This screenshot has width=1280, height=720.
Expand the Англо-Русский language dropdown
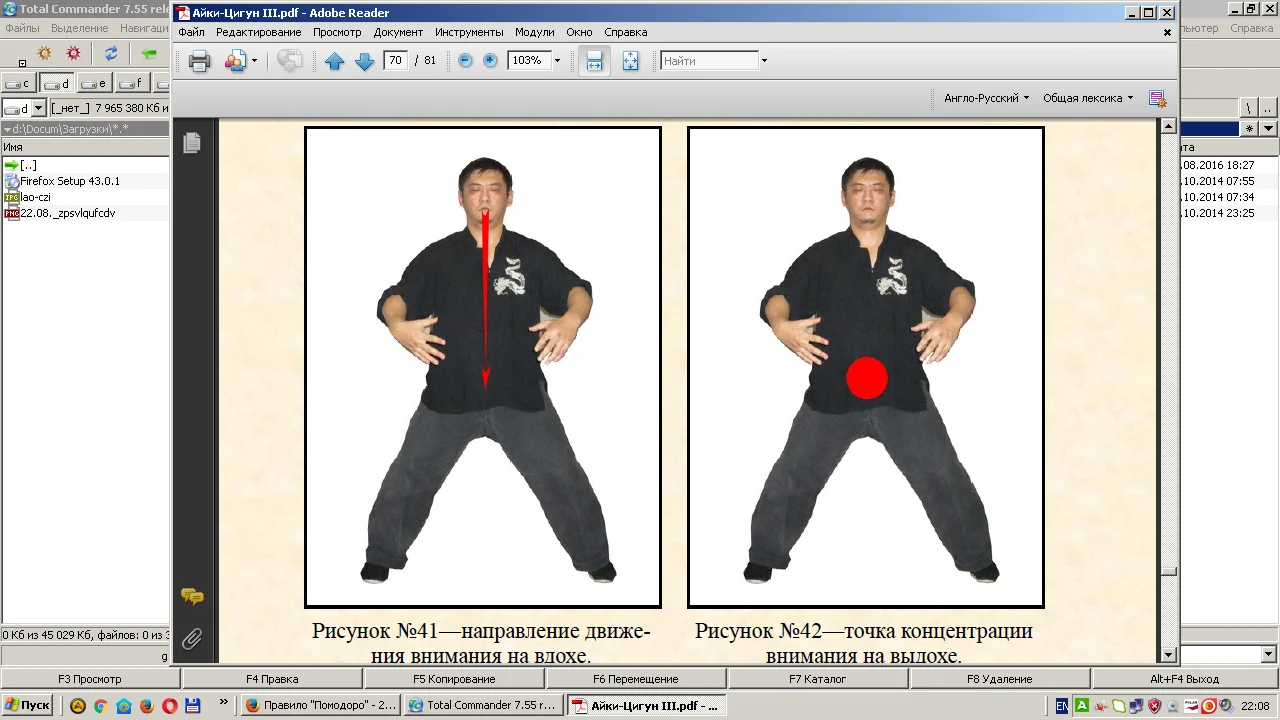click(986, 98)
